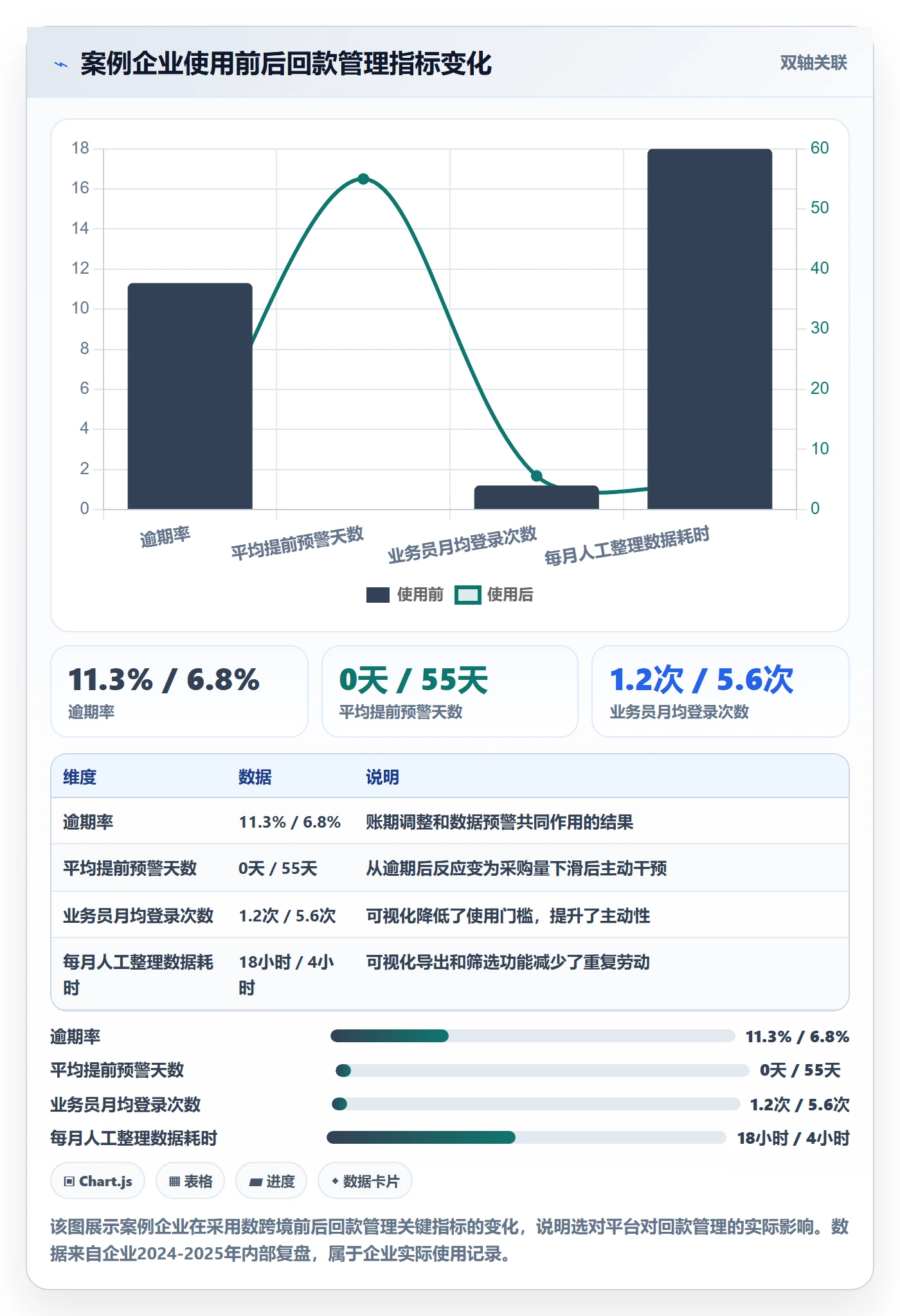Select the 0天 / 55天 data card
Viewport: 900px width, 1316px height.
click(x=450, y=691)
